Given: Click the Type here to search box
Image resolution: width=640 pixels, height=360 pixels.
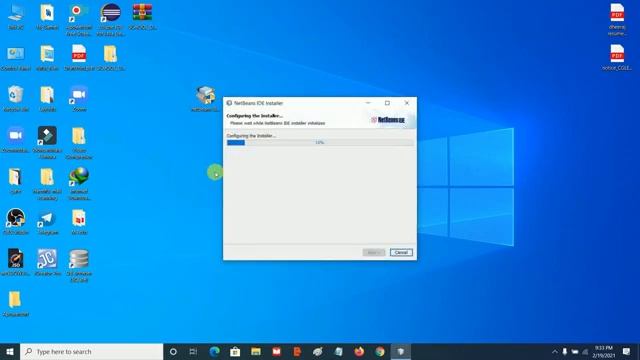Looking at the screenshot, I should click(x=91, y=351).
